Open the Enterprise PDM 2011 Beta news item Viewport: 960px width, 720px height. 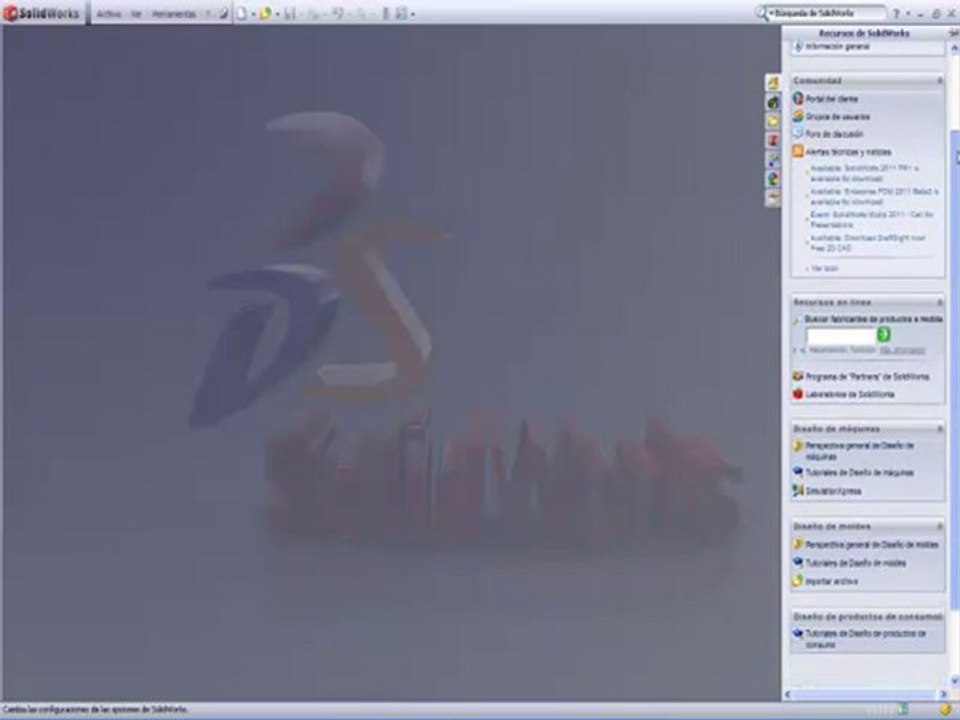click(874, 197)
